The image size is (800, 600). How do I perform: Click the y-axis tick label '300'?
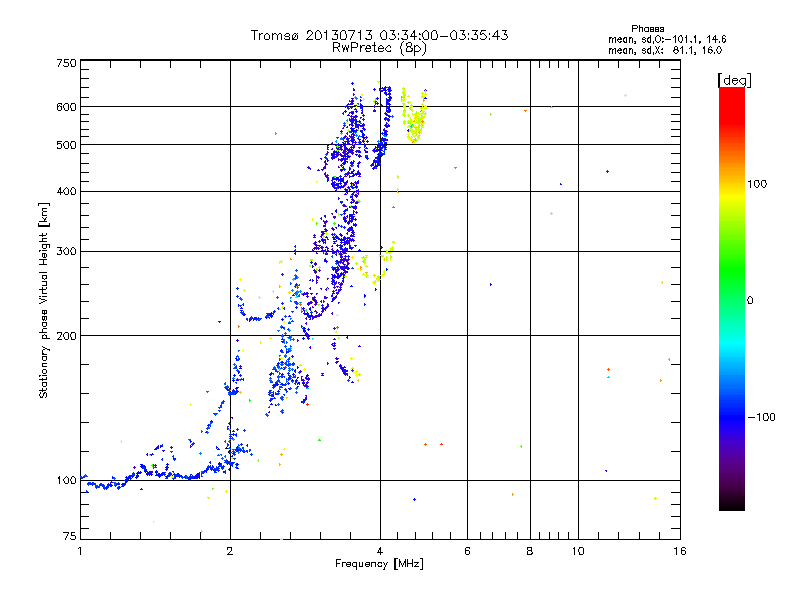[x=66, y=252]
